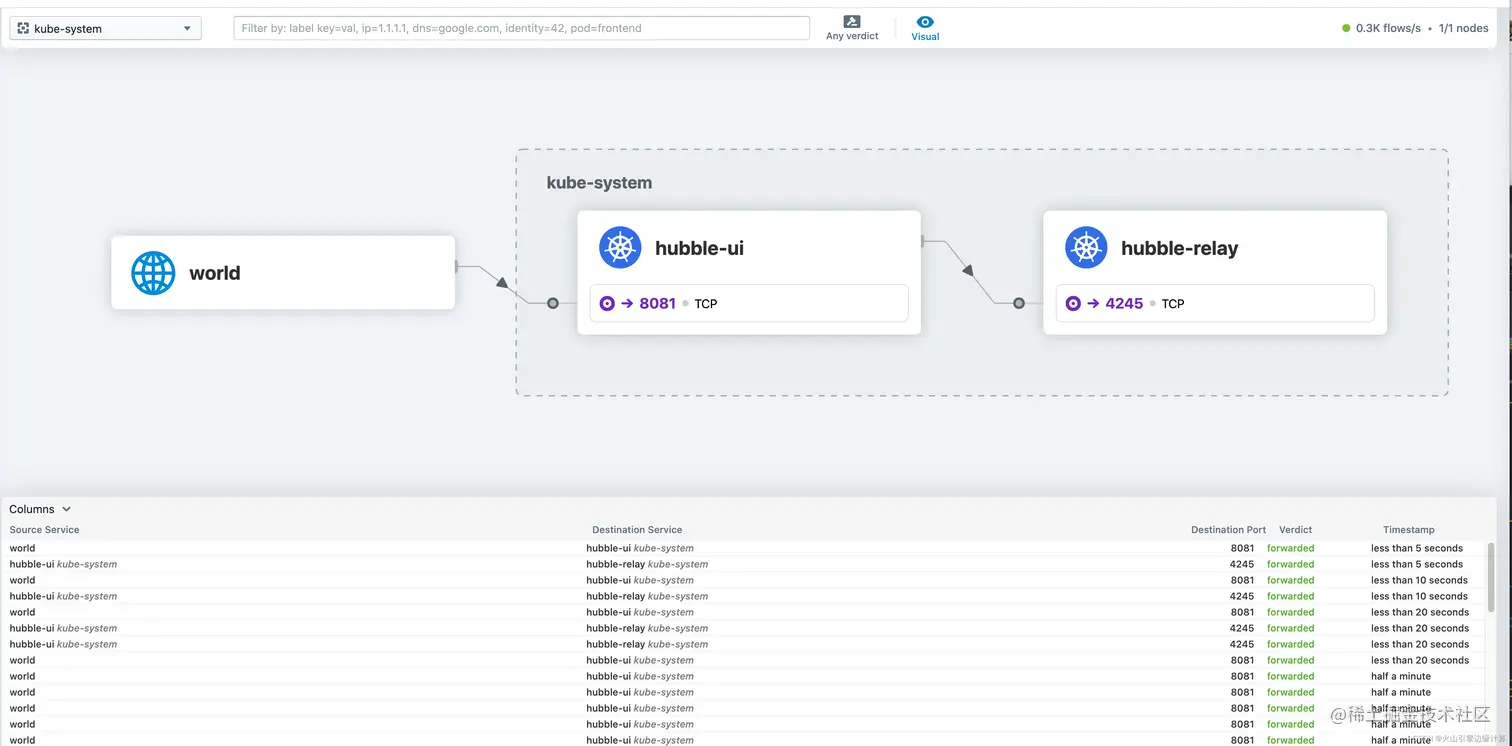Click the port 4245 TCP endpoint
Screen dimensions: 1512x746
point(1215,303)
